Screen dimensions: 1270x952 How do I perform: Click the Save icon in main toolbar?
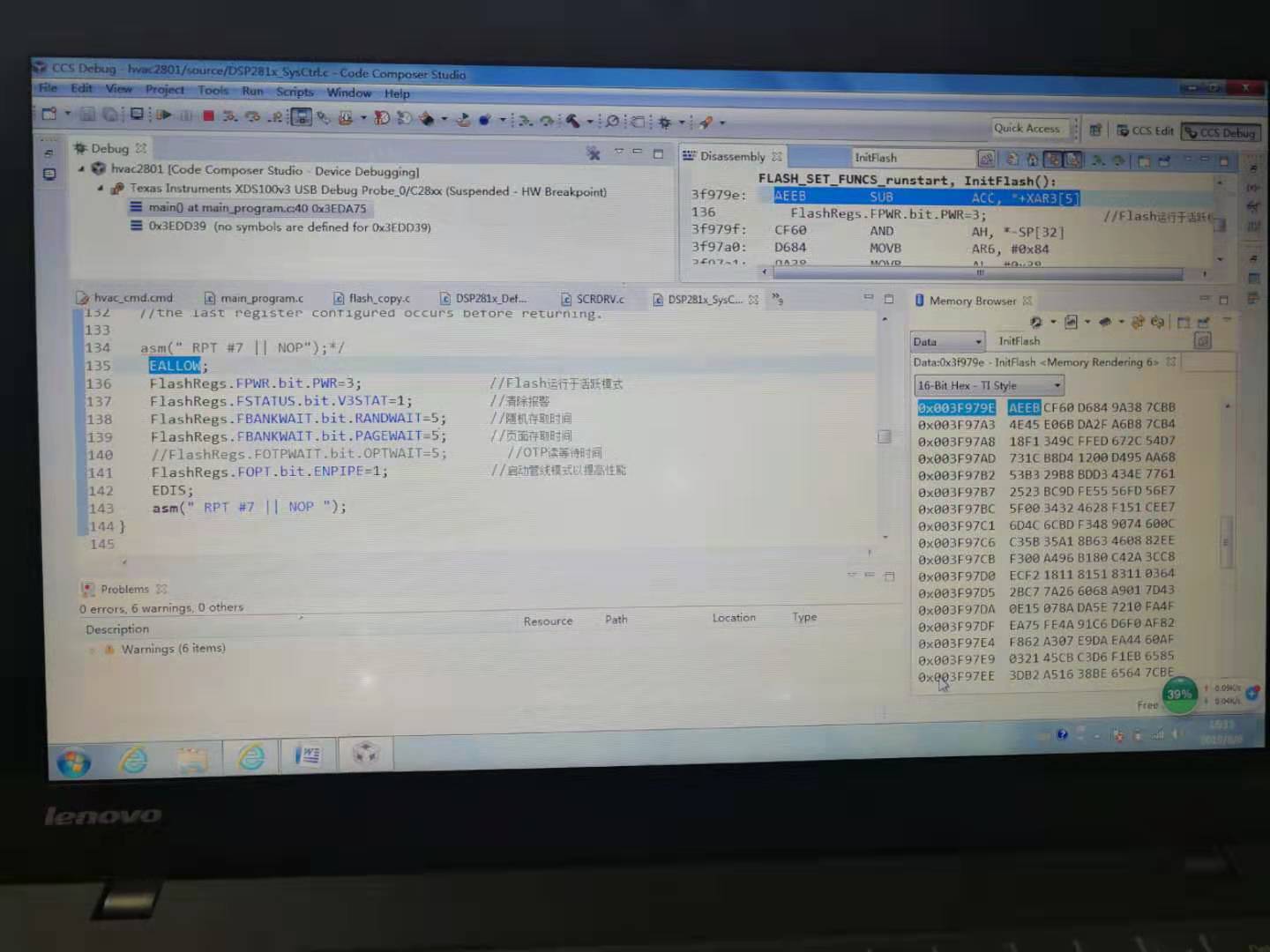pos(87,114)
